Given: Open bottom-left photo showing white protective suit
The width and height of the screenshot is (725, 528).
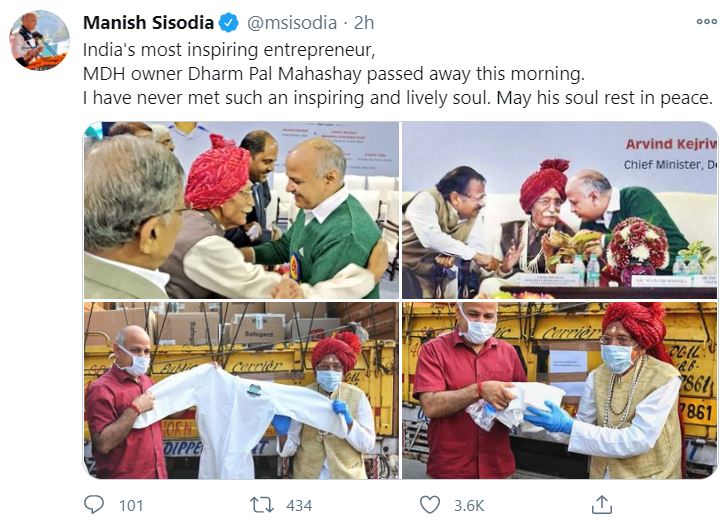Looking at the screenshot, I should 241,390.
